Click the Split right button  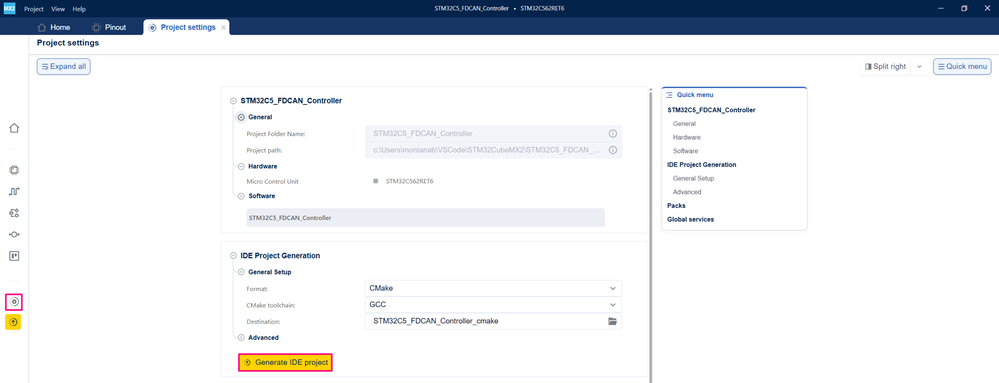[886, 66]
